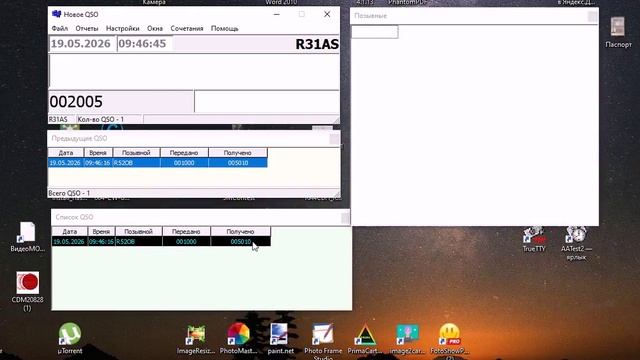Launch PrimaCart desktop shortcut
The height and width of the screenshot is (360, 640).
[x=365, y=339]
